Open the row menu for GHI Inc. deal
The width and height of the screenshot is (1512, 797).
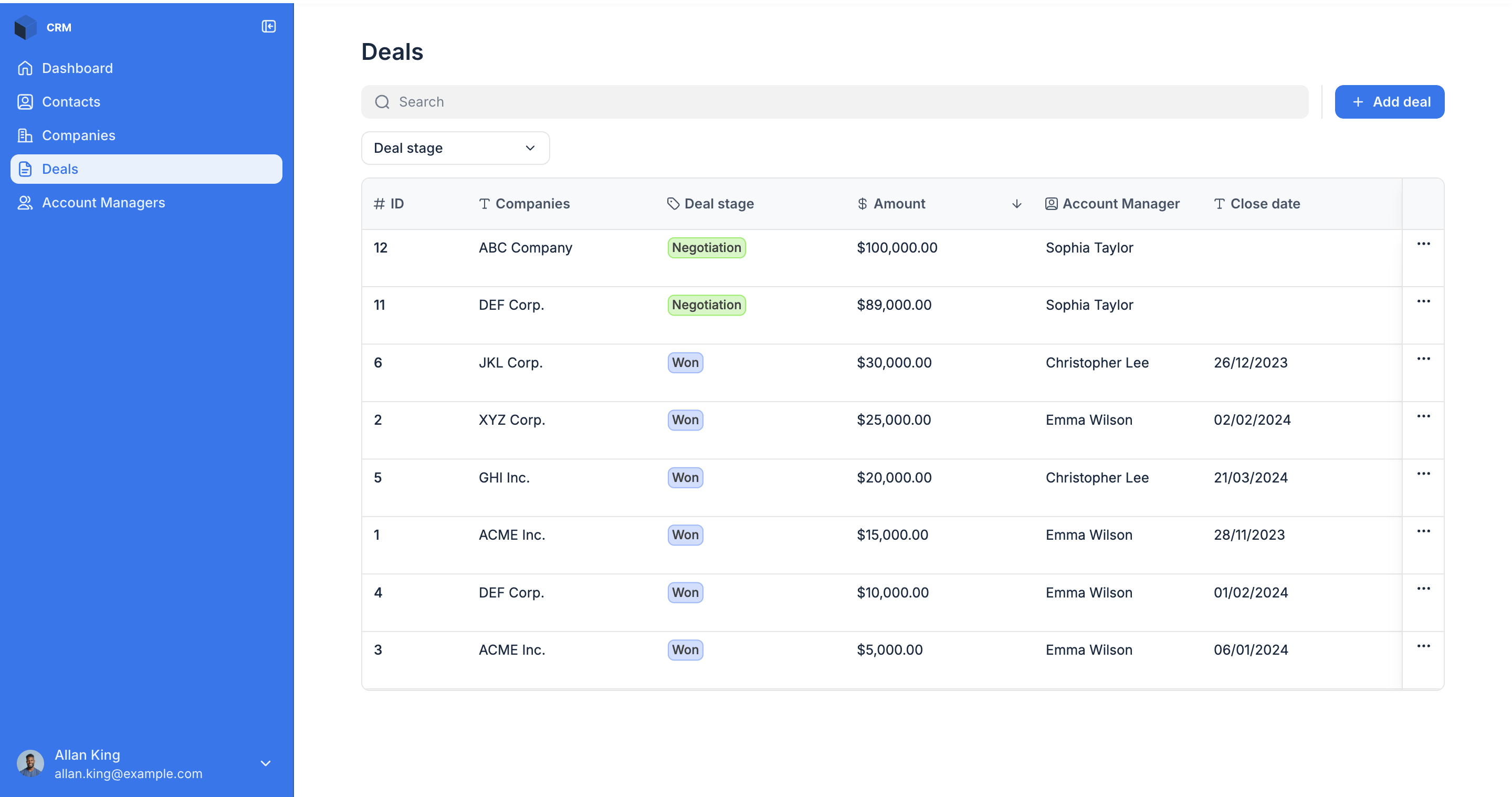pos(1423,474)
